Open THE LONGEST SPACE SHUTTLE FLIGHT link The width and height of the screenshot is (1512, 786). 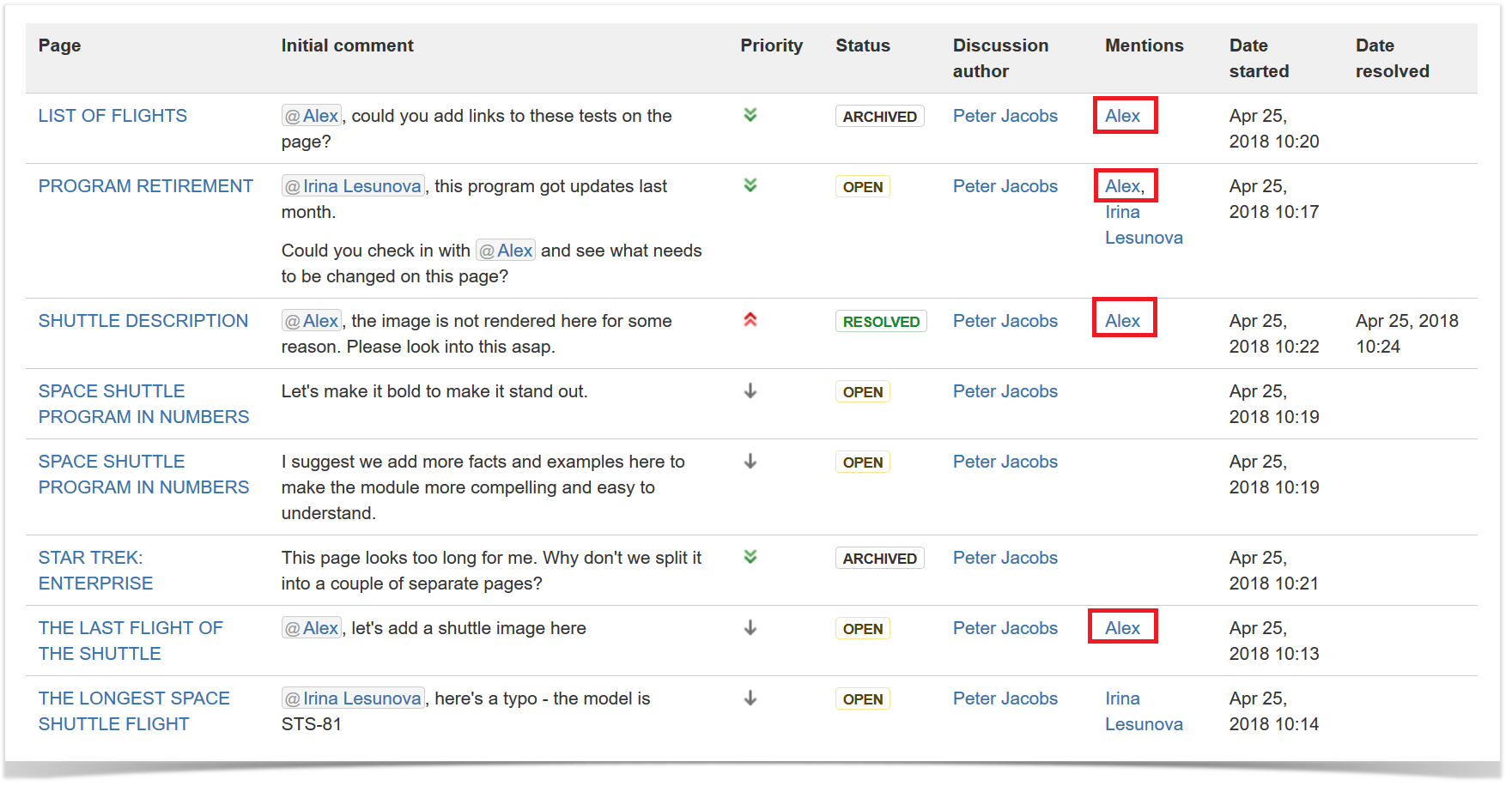pos(134,711)
